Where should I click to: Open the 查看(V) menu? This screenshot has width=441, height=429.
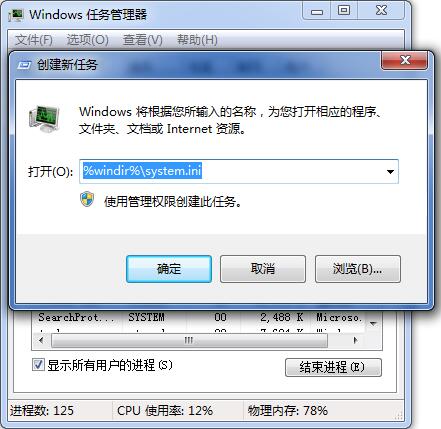pyautogui.click(x=143, y=40)
